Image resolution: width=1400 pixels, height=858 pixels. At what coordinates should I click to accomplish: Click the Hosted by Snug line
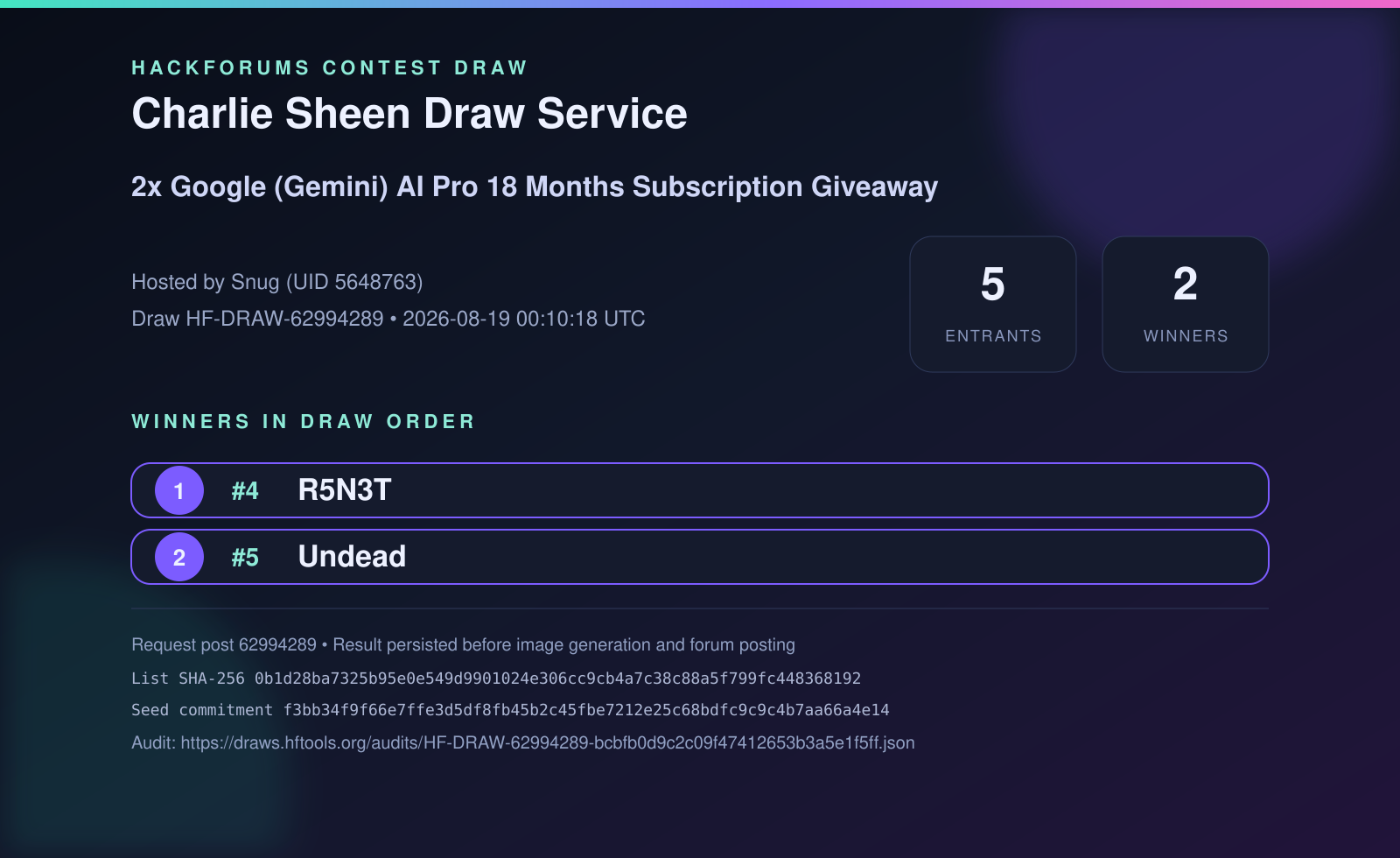point(277,282)
